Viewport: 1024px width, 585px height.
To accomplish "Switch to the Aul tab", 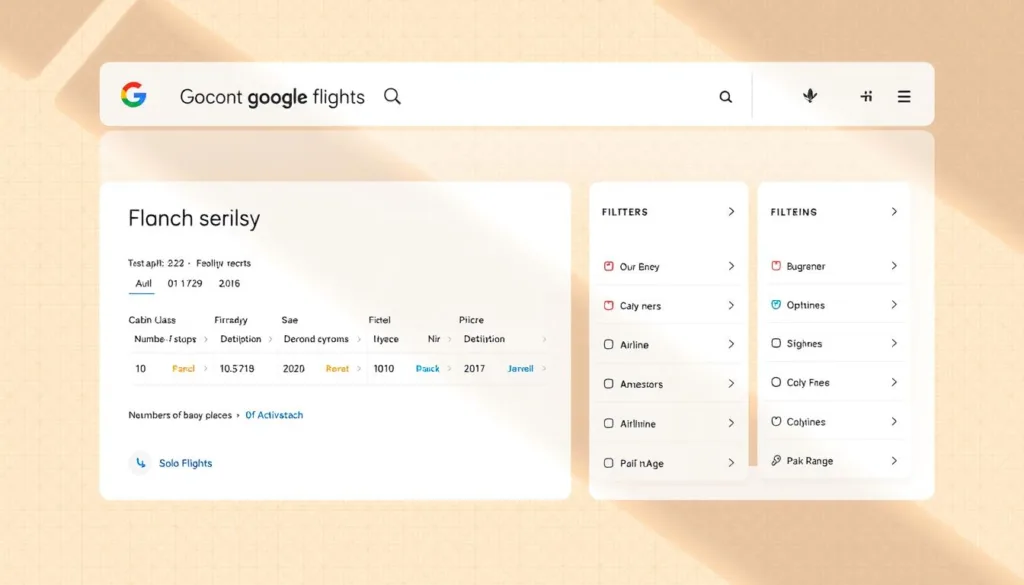I will [141, 283].
